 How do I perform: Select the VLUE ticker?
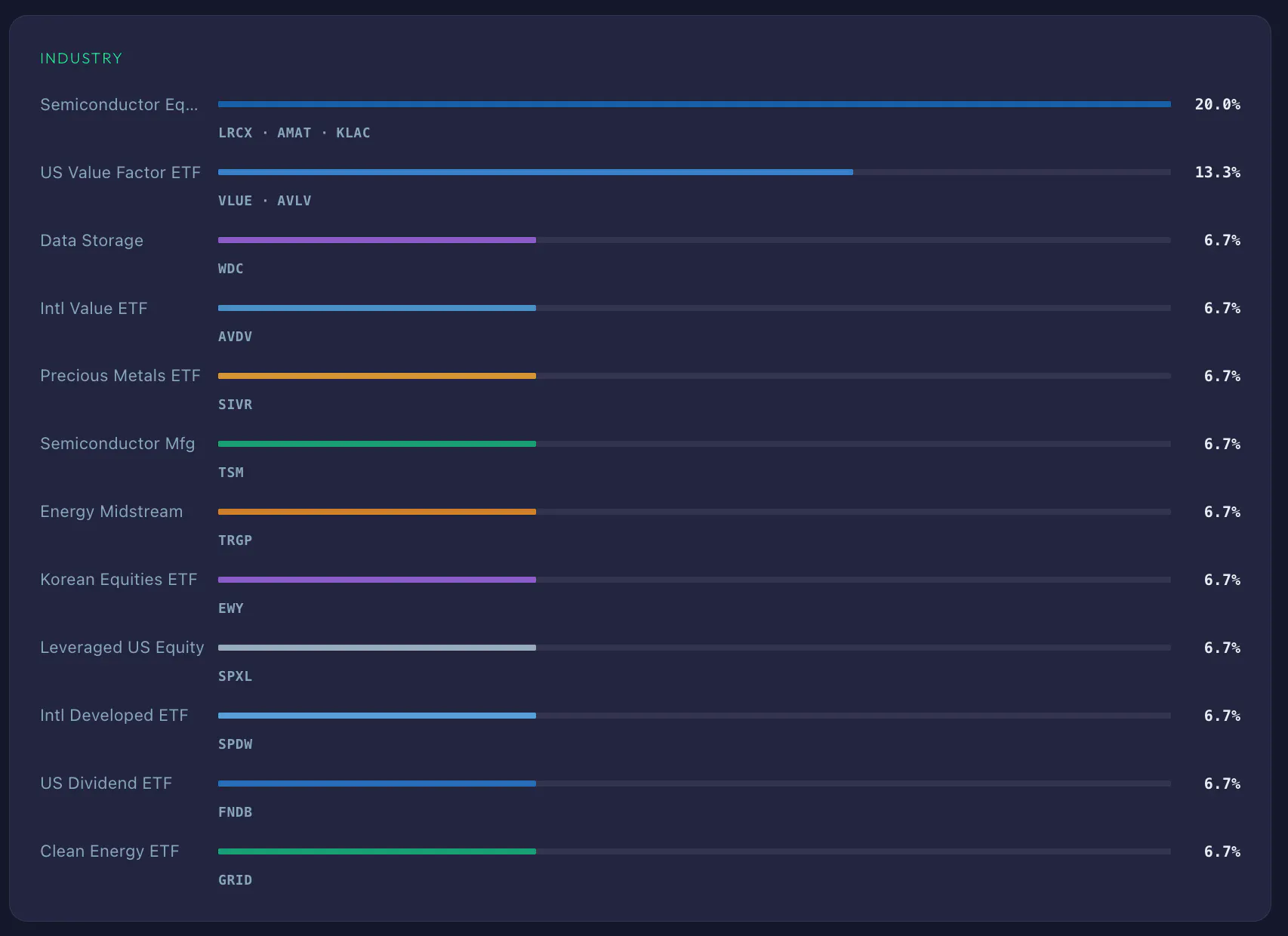pyautogui.click(x=236, y=201)
